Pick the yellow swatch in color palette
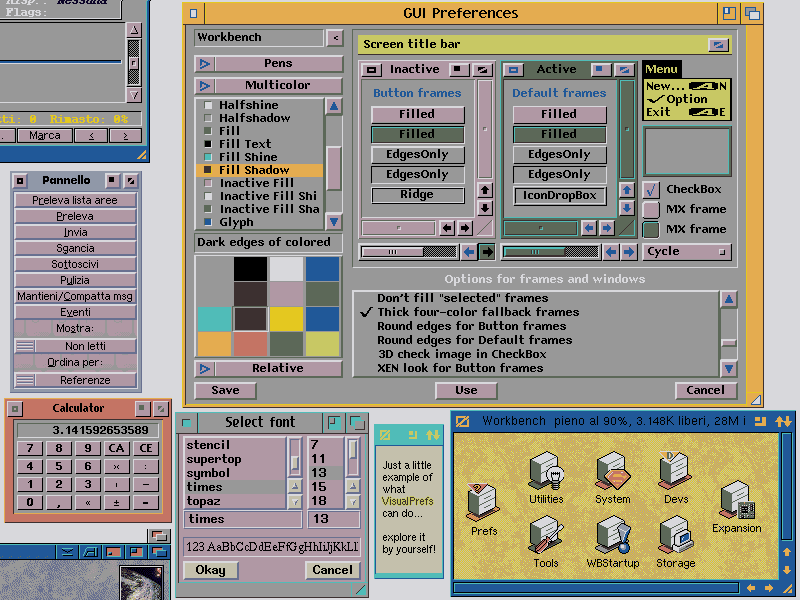800x600 pixels. pos(286,318)
